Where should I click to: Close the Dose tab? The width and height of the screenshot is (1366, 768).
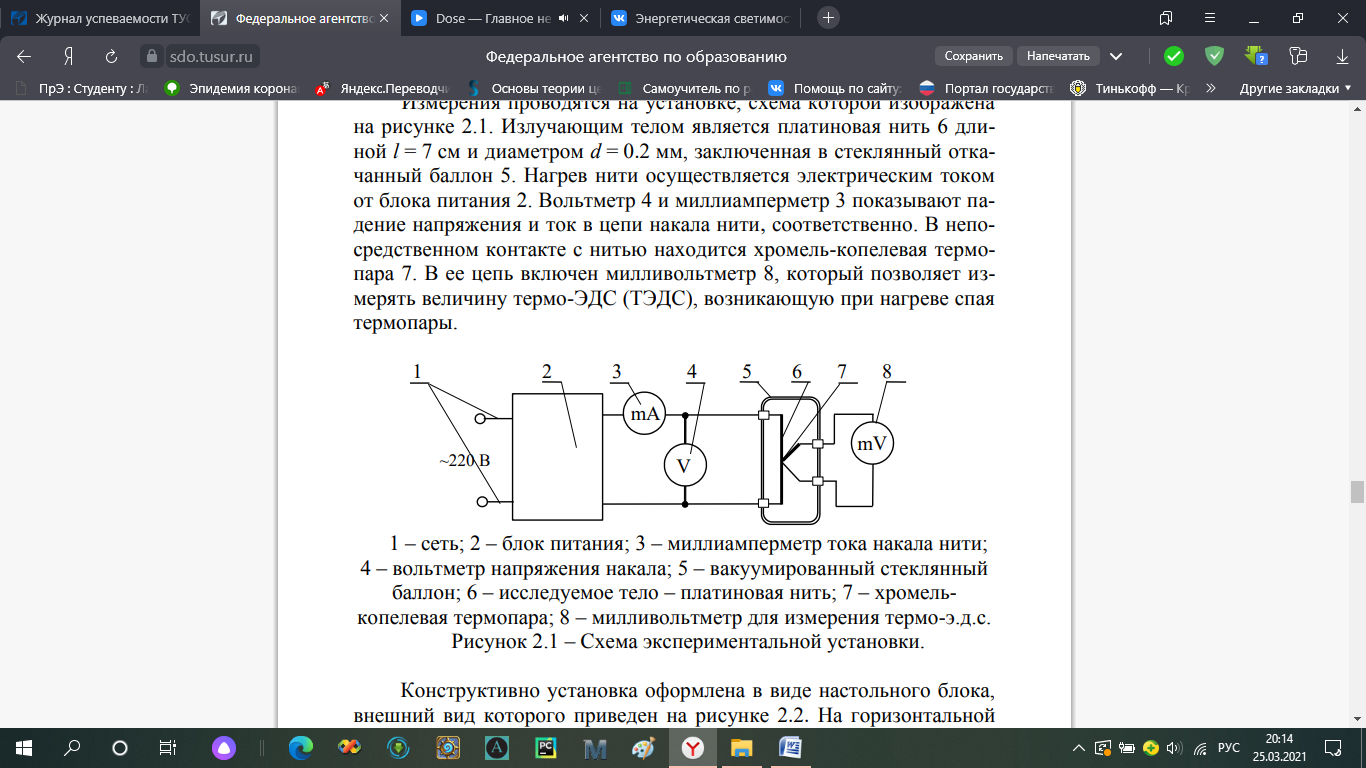pos(586,18)
